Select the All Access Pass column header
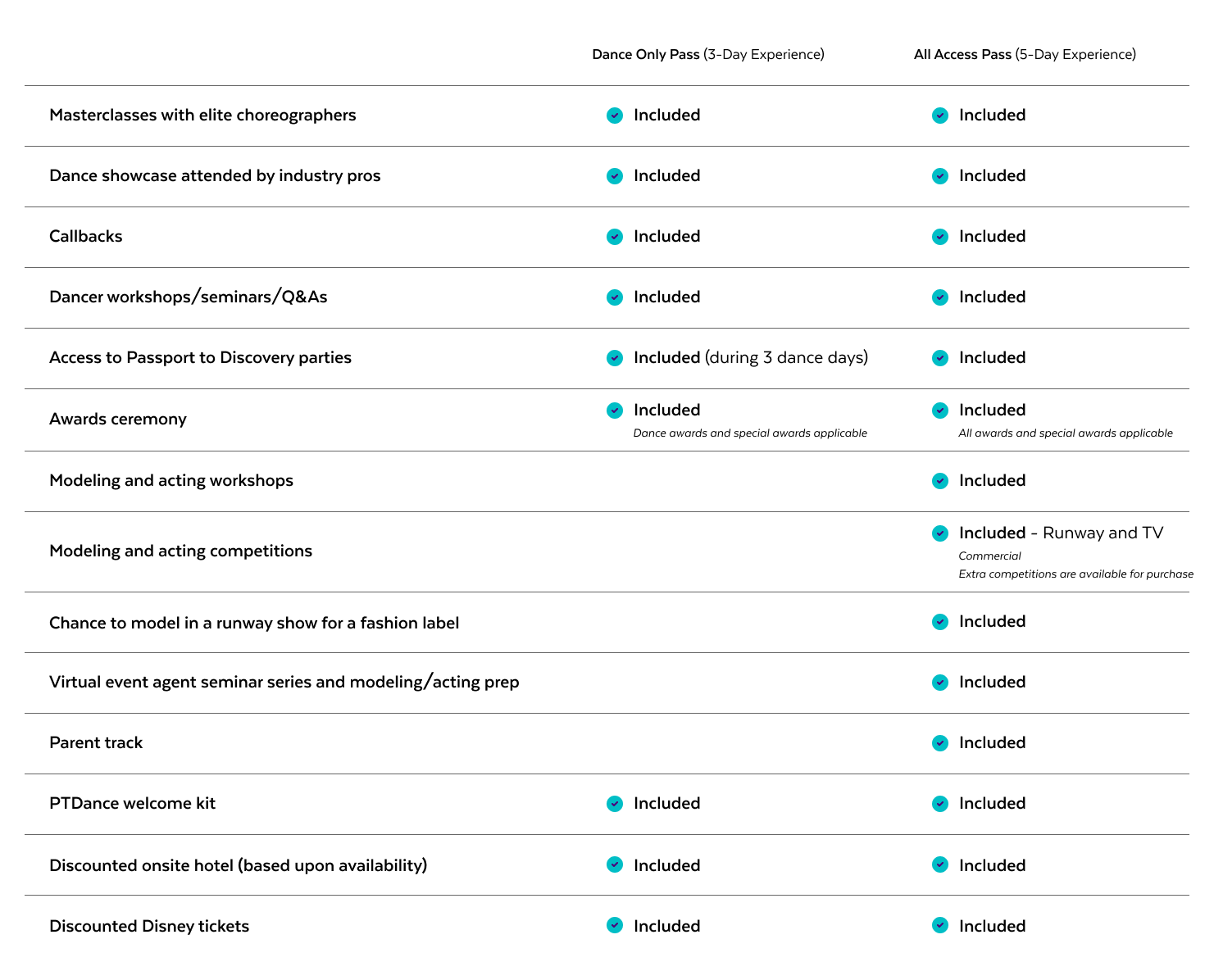The height and width of the screenshot is (980, 1214). (1025, 54)
